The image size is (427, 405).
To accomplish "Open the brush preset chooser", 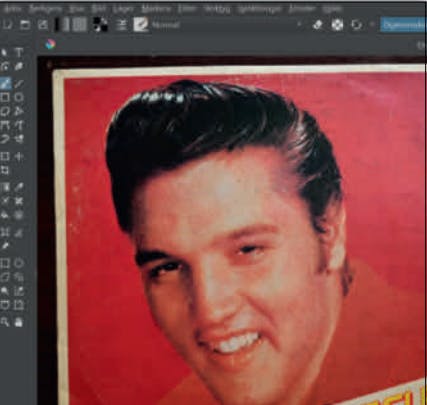I will tap(140, 25).
